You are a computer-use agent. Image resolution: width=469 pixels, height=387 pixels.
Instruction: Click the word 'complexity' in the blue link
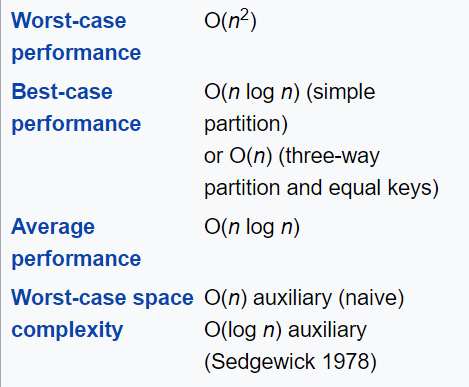click(x=67, y=330)
